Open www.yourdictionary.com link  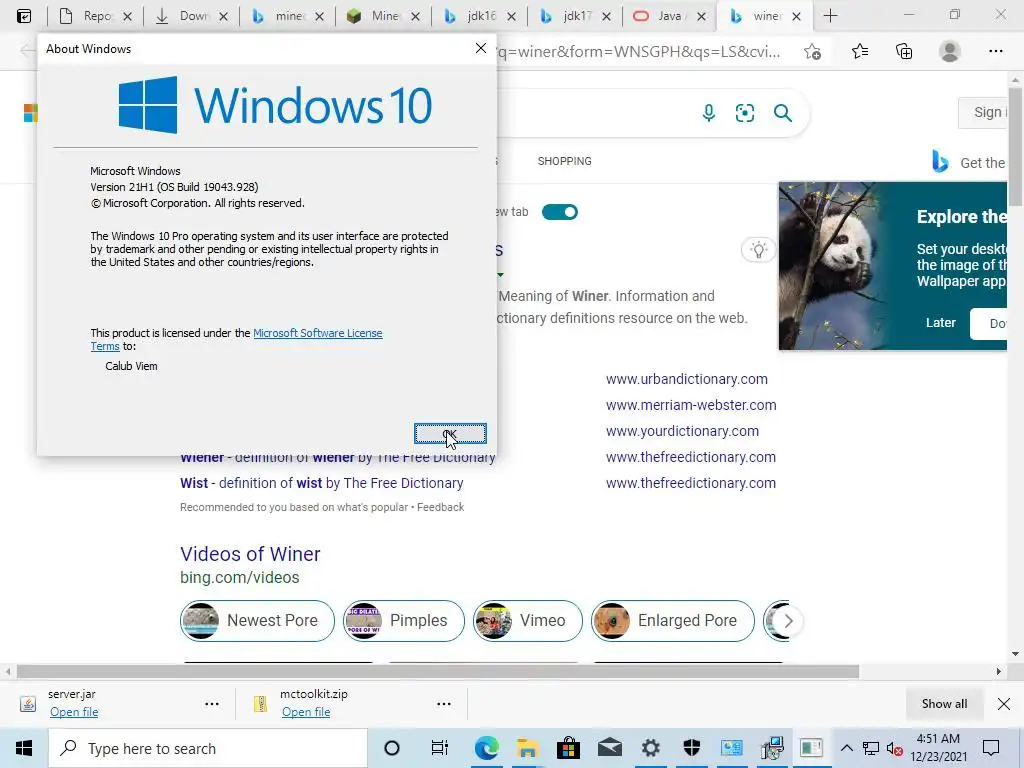click(682, 432)
